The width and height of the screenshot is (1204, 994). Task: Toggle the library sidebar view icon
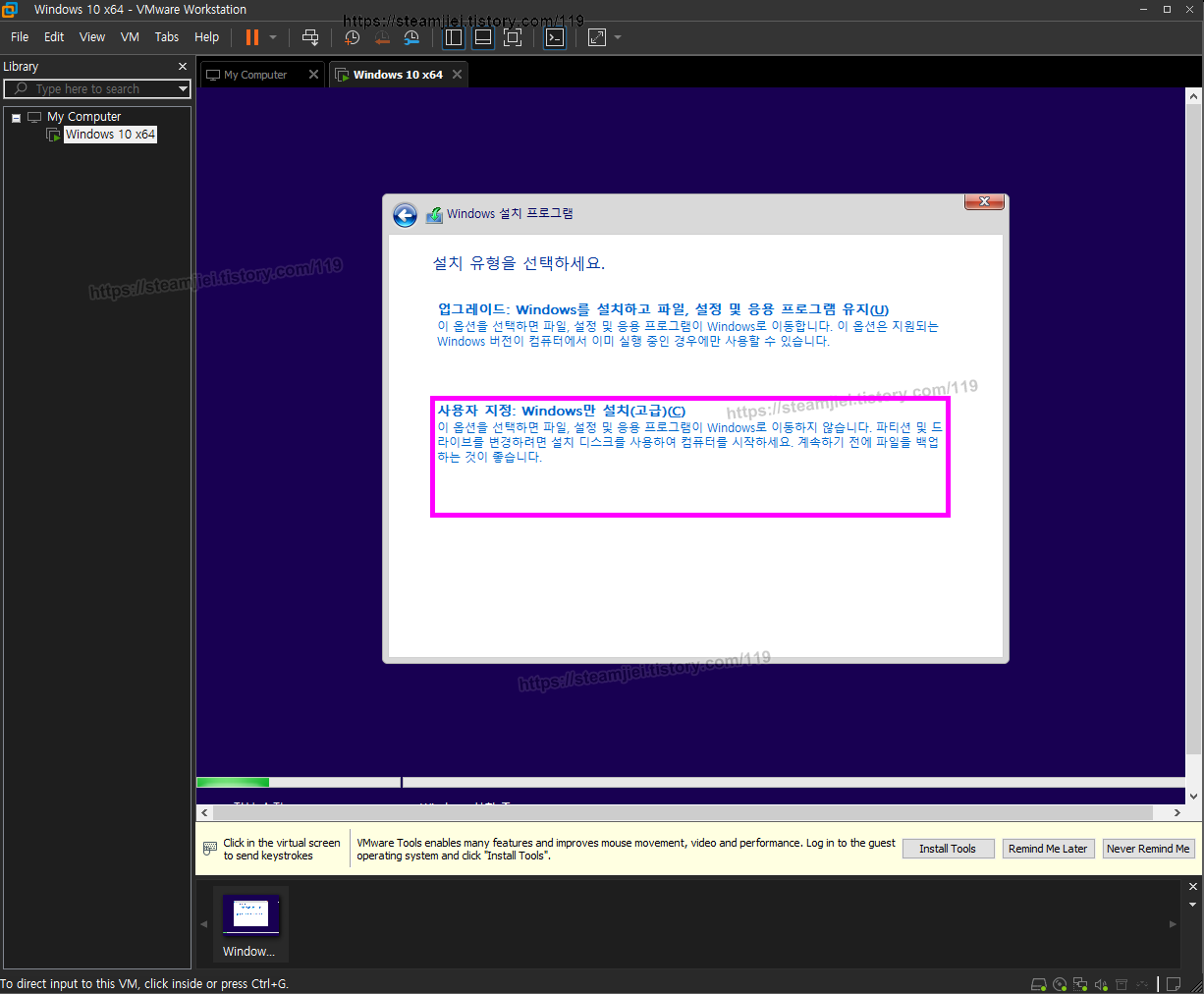[x=454, y=37]
